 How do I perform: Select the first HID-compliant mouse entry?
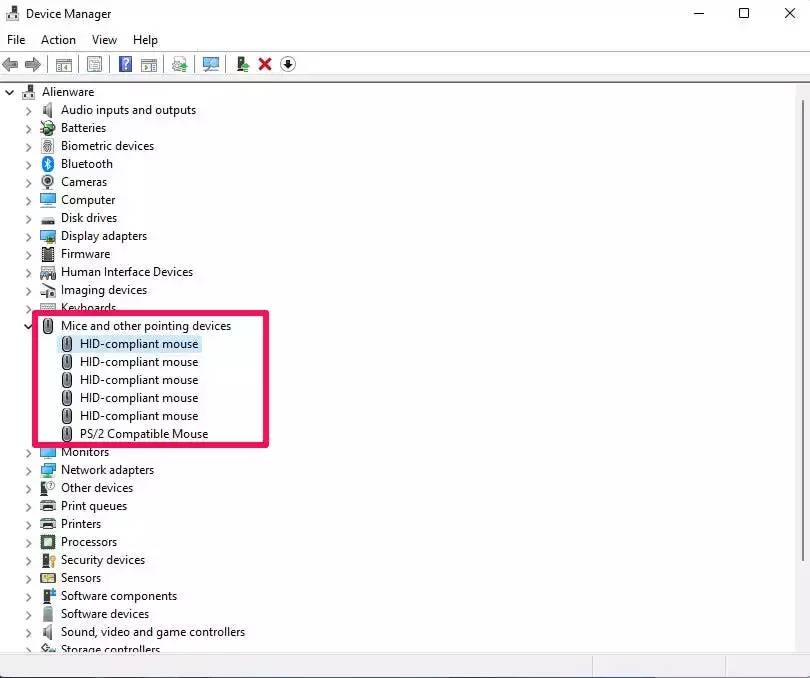[138, 344]
